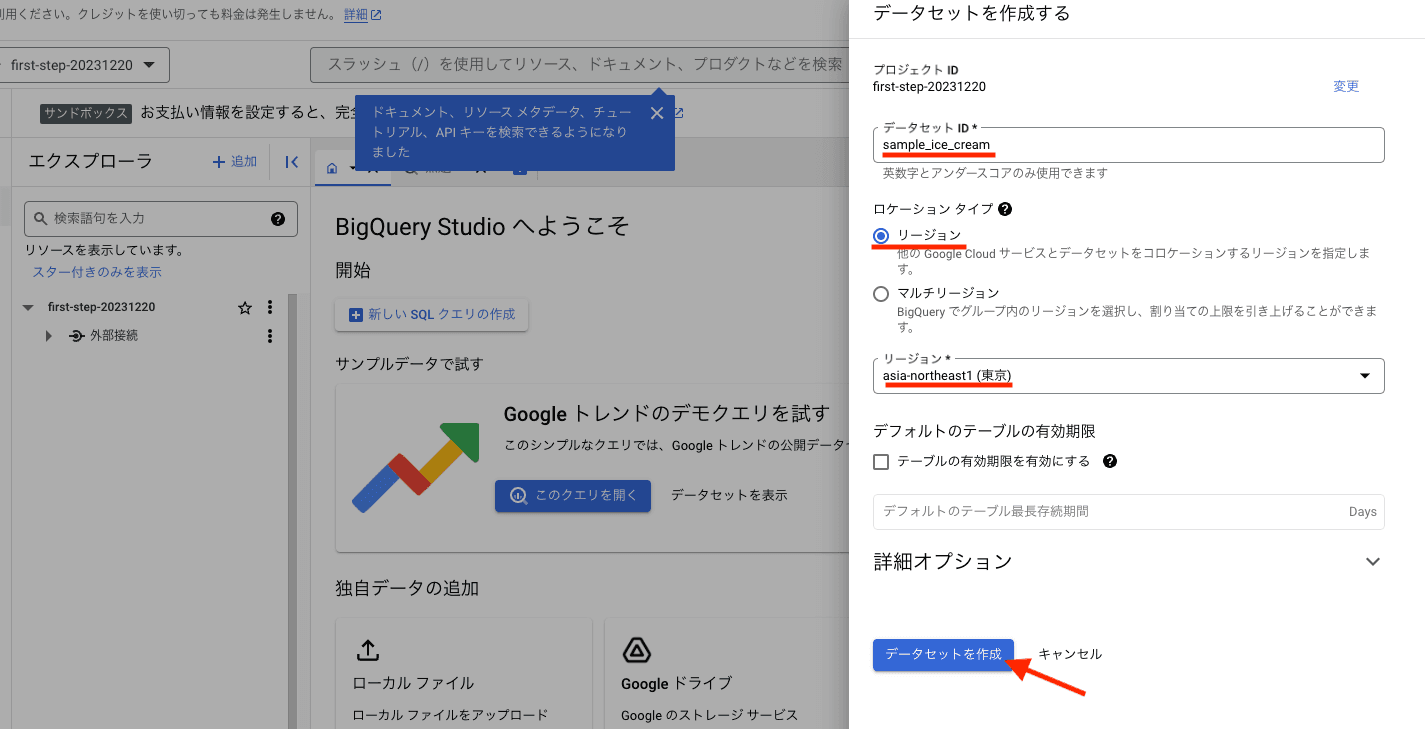The height and width of the screenshot is (729, 1425).
Task: Click 追加 in the Explorer panel
Action: [234, 161]
